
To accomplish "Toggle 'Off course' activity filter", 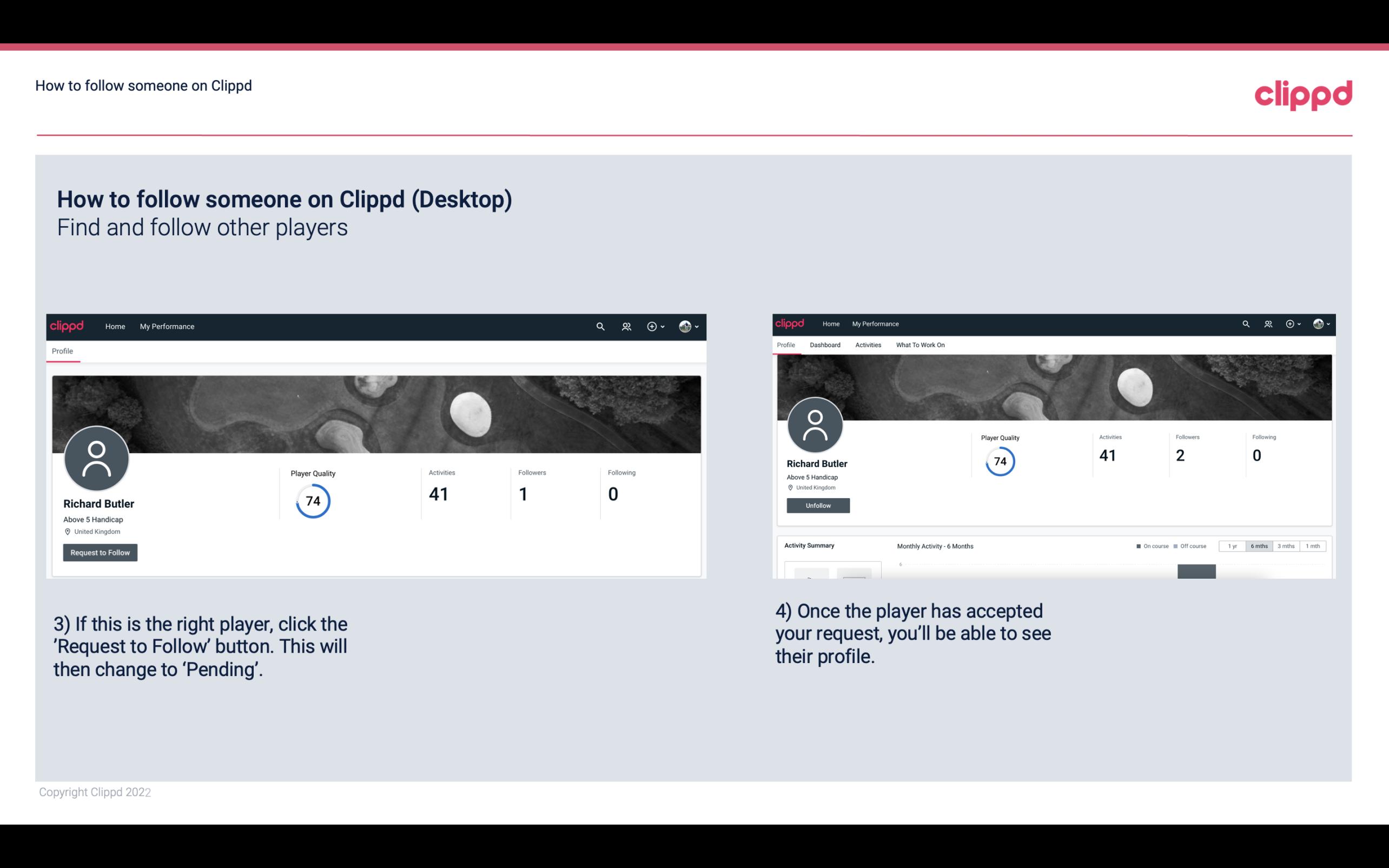I will click(x=1193, y=545).
